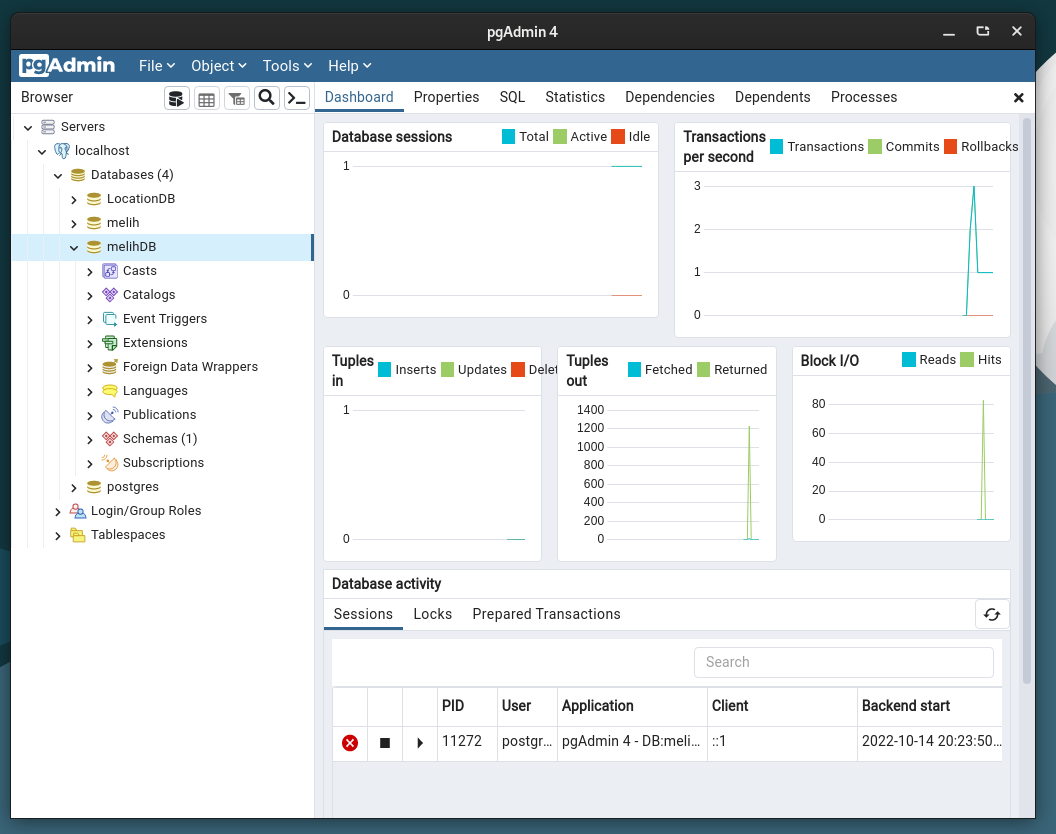Click the Casts node icon
This screenshot has height=834, width=1056.
click(110, 271)
